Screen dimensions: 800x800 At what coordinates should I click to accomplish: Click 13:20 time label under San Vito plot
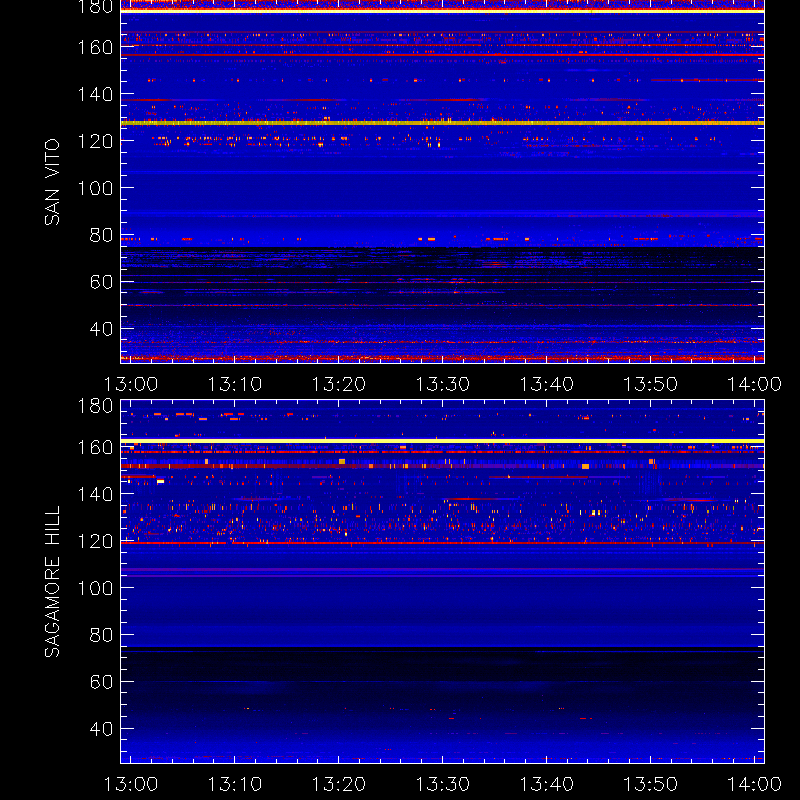pyautogui.click(x=339, y=384)
